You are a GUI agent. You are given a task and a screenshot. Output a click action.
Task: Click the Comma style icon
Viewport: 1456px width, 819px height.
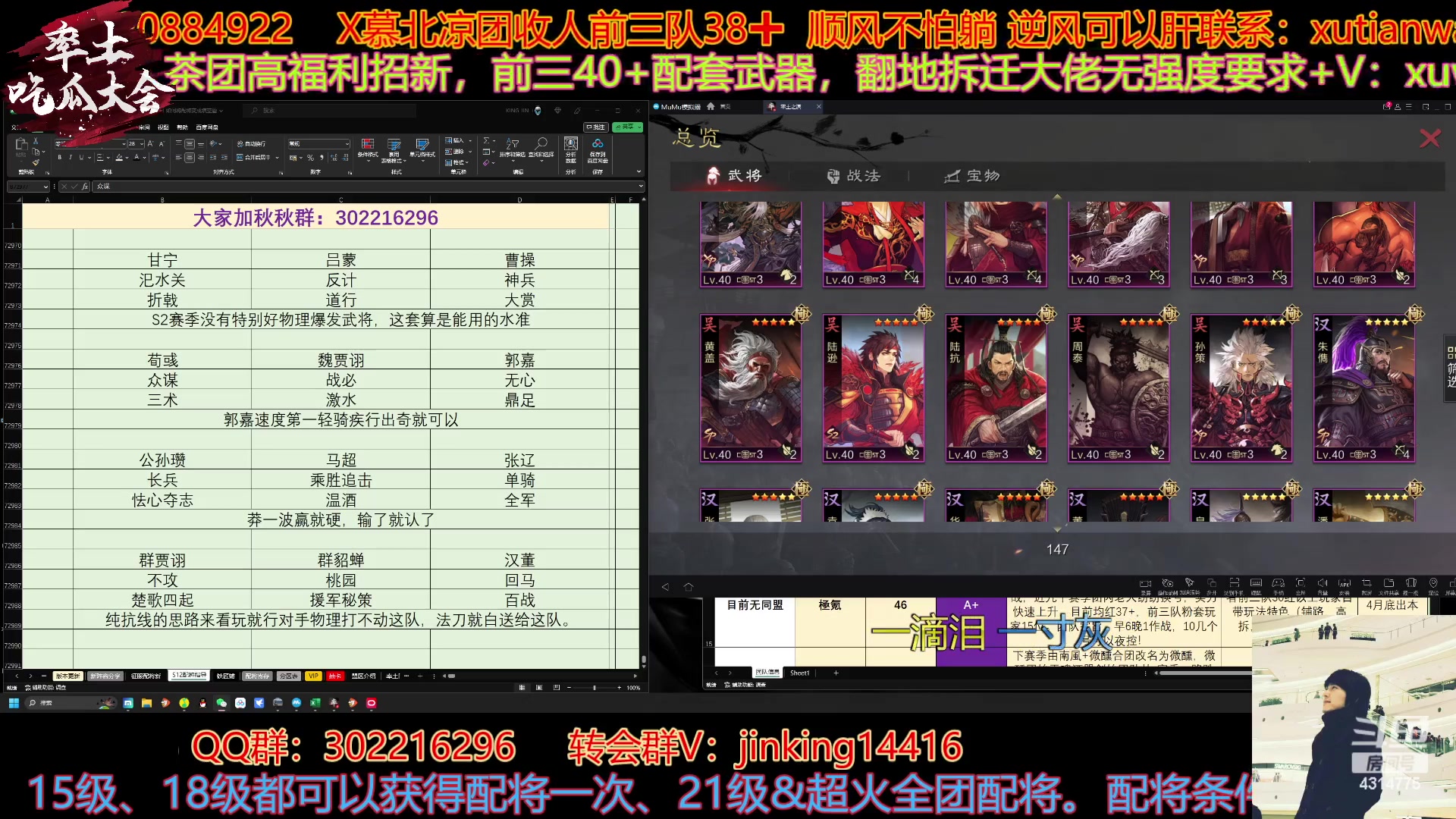(322, 158)
